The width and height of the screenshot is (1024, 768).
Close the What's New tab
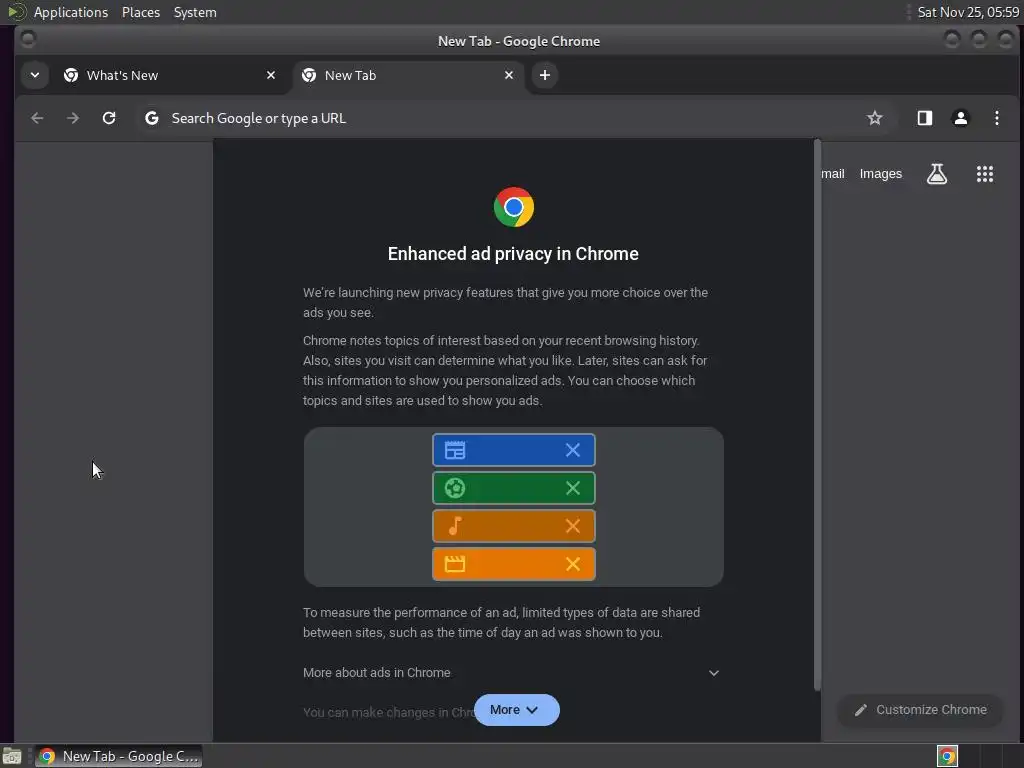pos(271,75)
